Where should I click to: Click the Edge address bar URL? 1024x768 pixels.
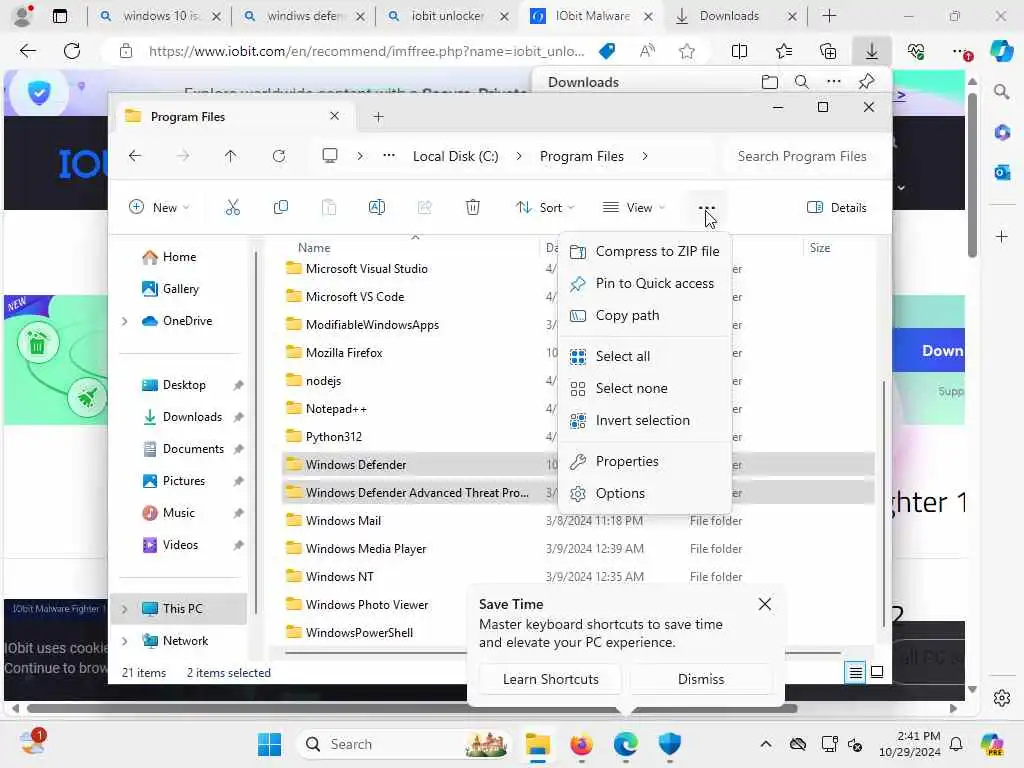pyautogui.click(x=366, y=51)
